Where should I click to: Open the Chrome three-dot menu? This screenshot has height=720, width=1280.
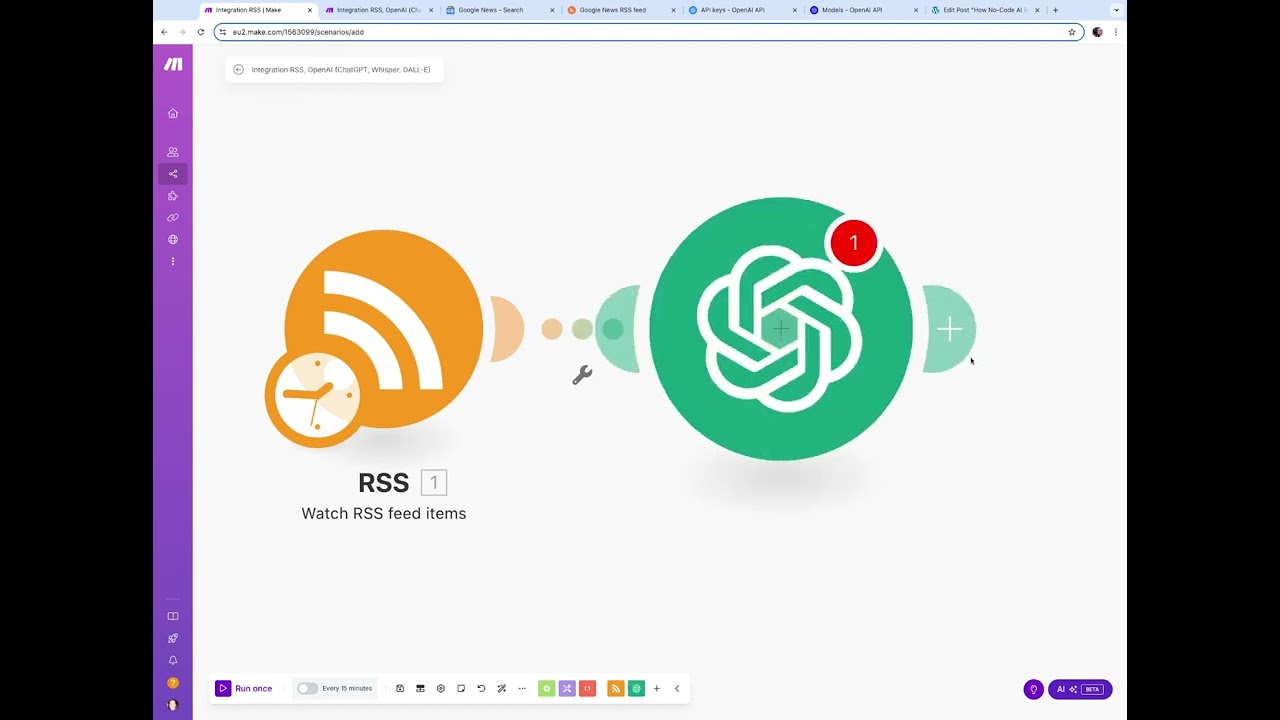[x=1116, y=32]
